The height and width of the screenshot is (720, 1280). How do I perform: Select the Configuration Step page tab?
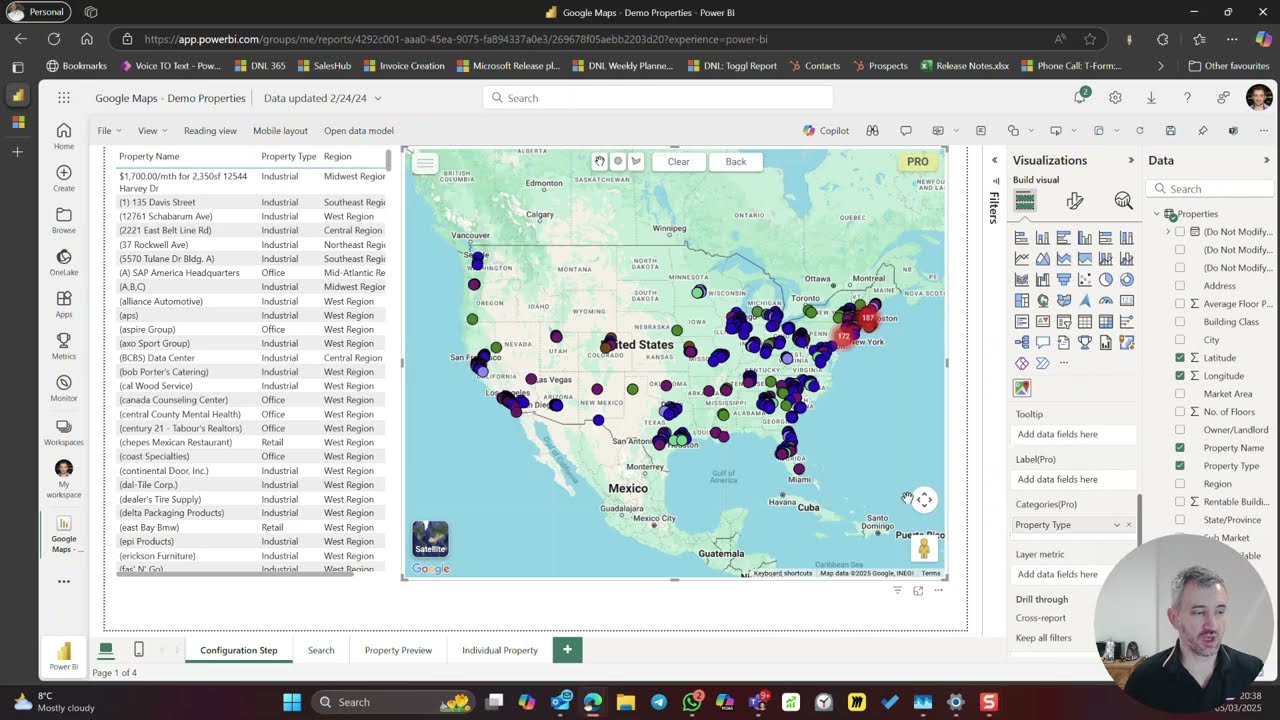pos(238,650)
